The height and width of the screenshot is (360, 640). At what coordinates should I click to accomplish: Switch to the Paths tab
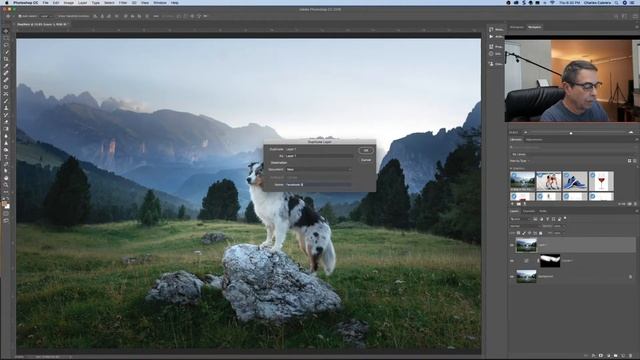click(x=543, y=211)
